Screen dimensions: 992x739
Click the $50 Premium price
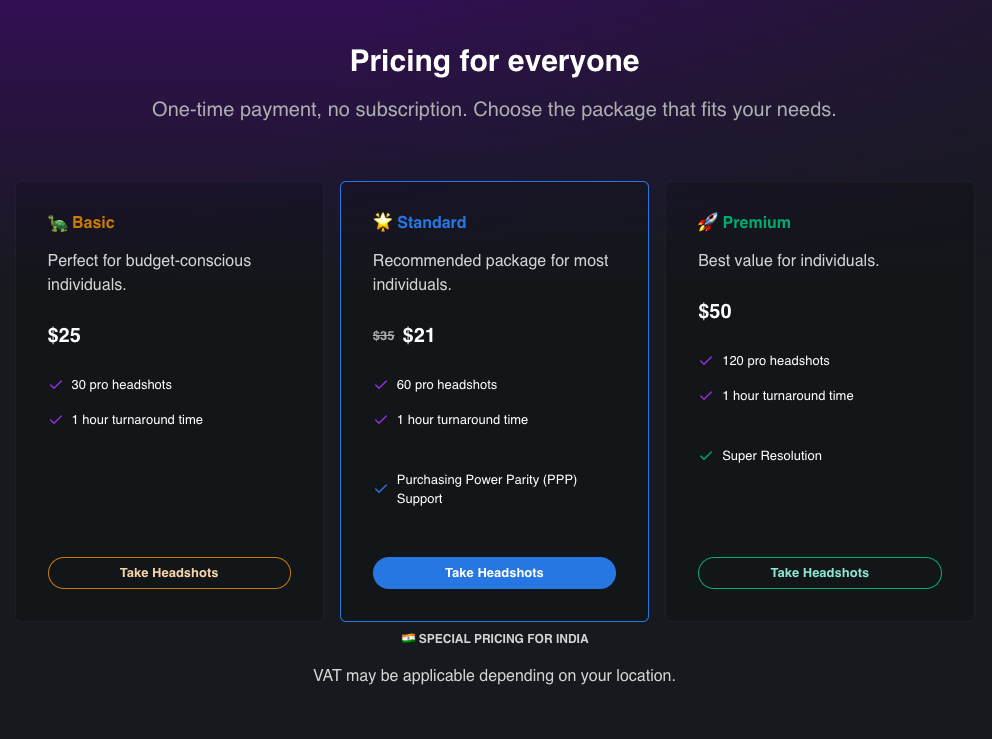tap(715, 311)
